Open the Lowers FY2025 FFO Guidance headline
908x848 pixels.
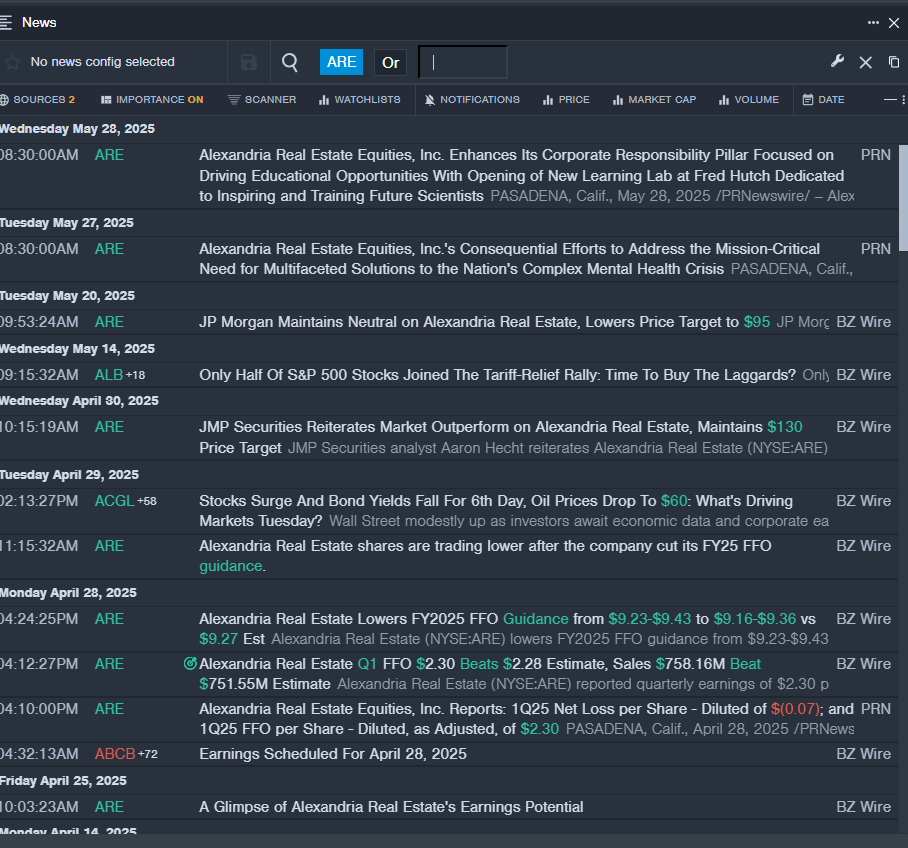click(507, 628)
